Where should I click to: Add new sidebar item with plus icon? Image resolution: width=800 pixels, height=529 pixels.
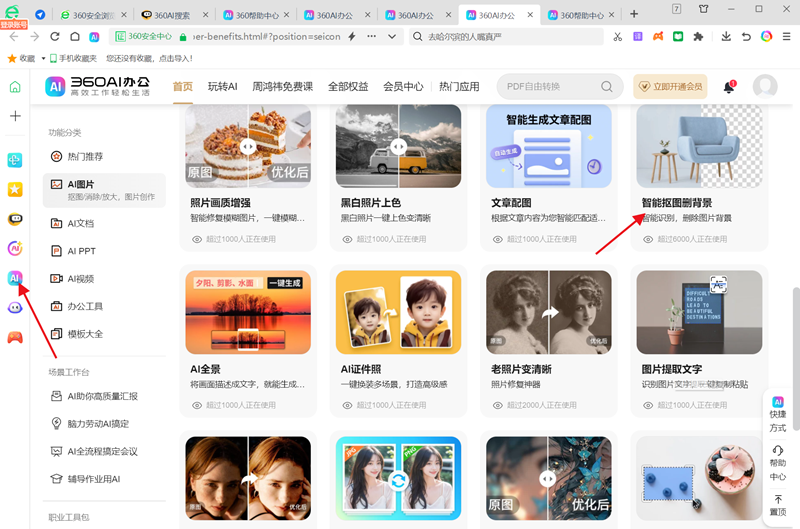15,116
